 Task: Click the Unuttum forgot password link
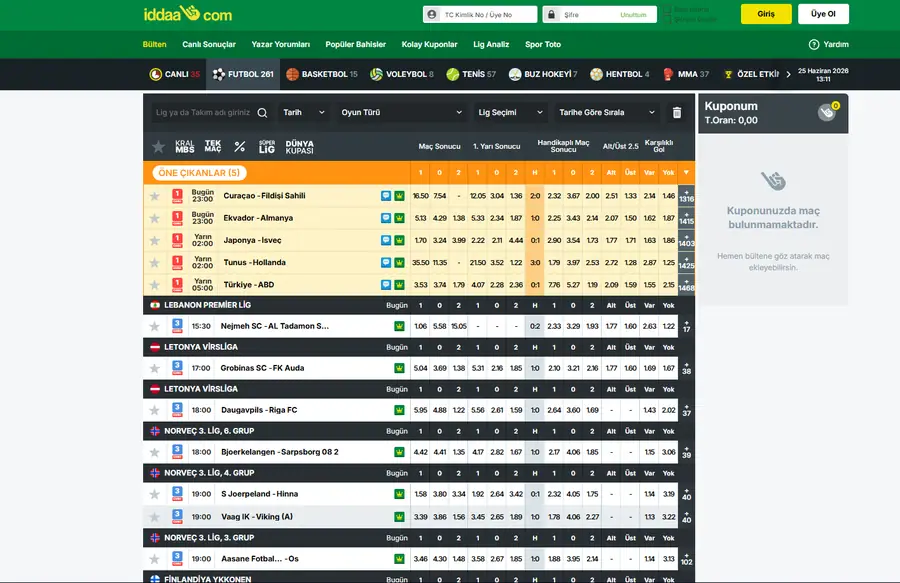coord(633,15)
